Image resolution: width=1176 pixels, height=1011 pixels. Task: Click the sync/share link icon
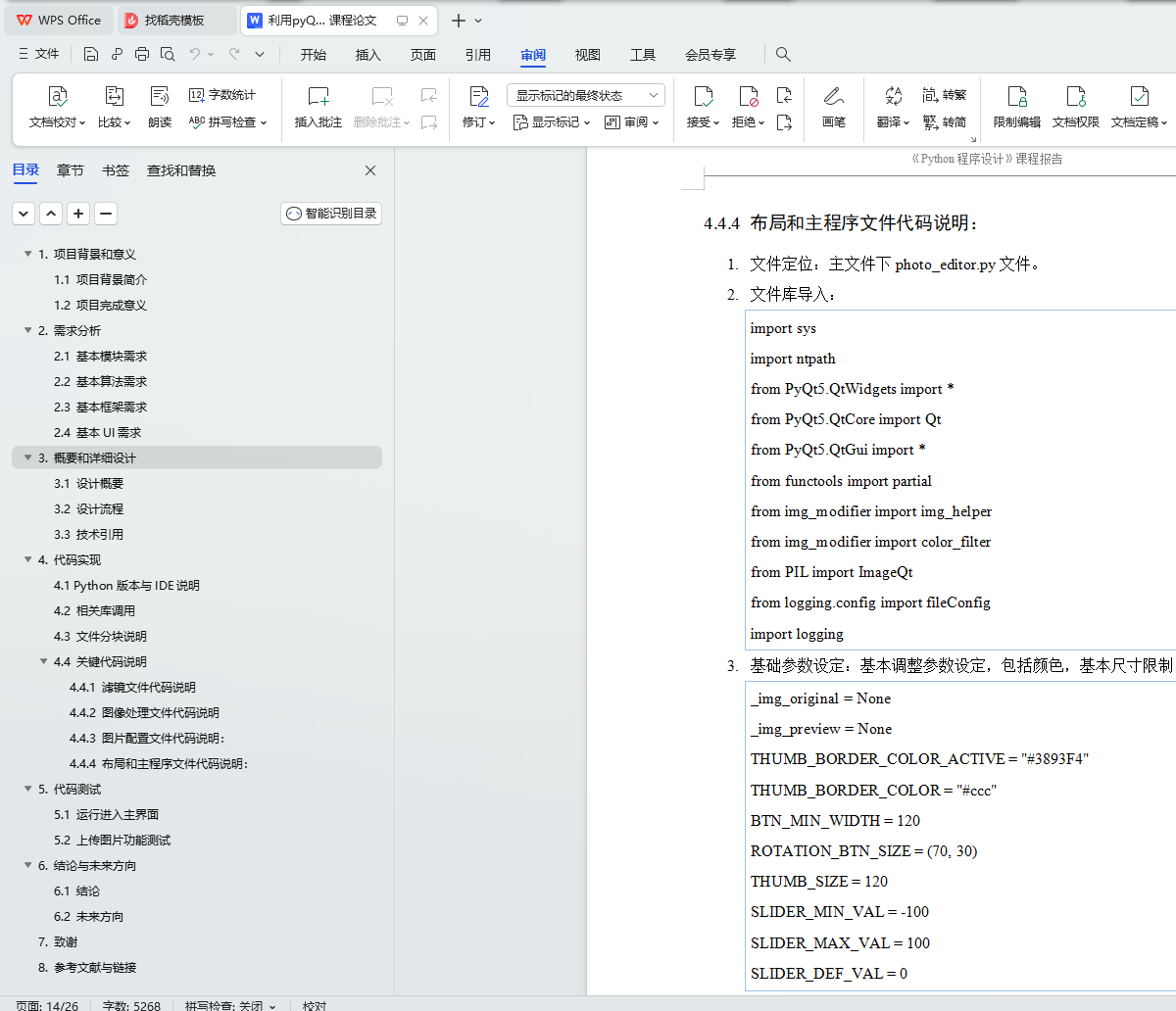(117, 54)
